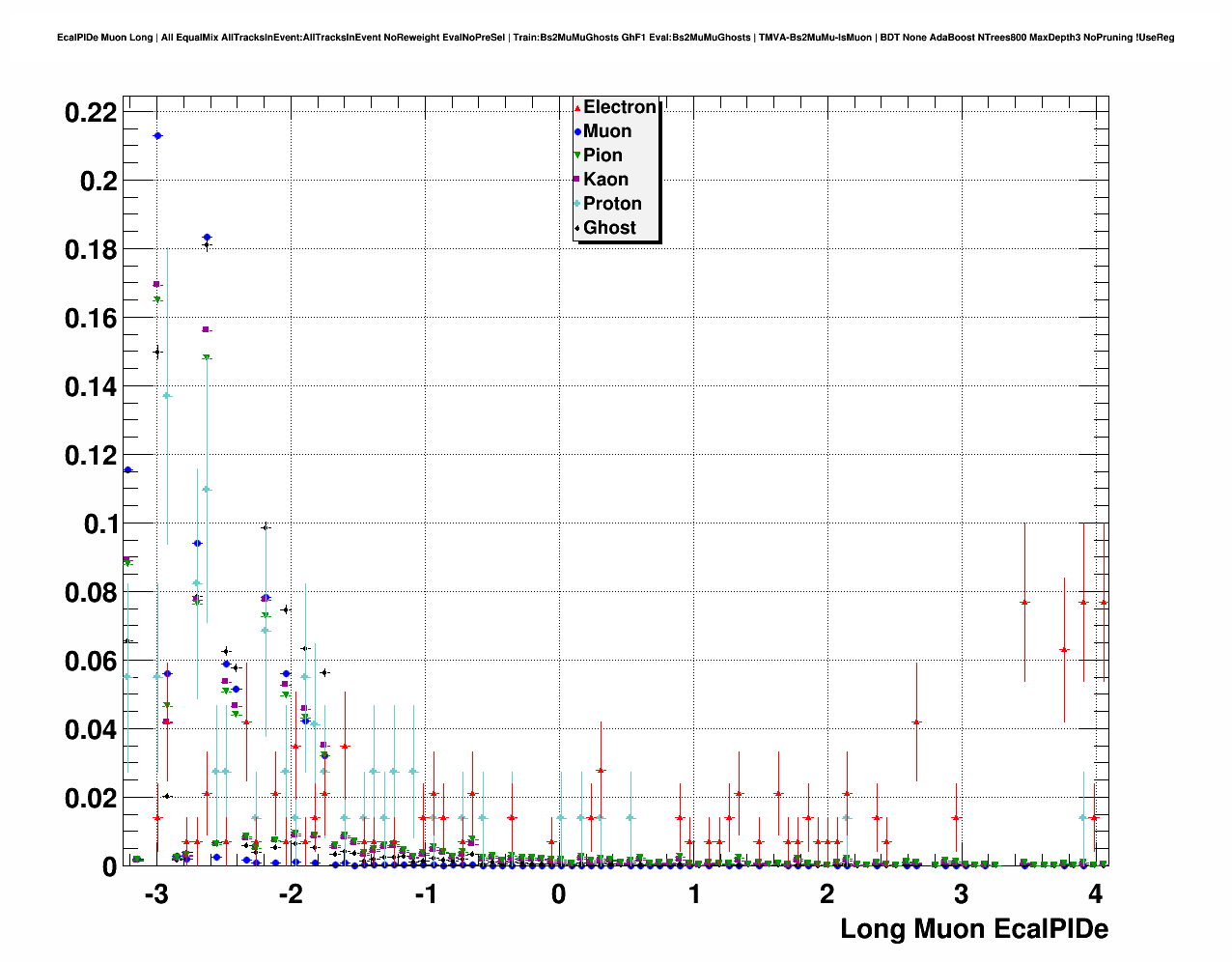The height and width of the screenshot is (962, 1232).
Task: Click the long plot title at the top
Action: (616, 38)
